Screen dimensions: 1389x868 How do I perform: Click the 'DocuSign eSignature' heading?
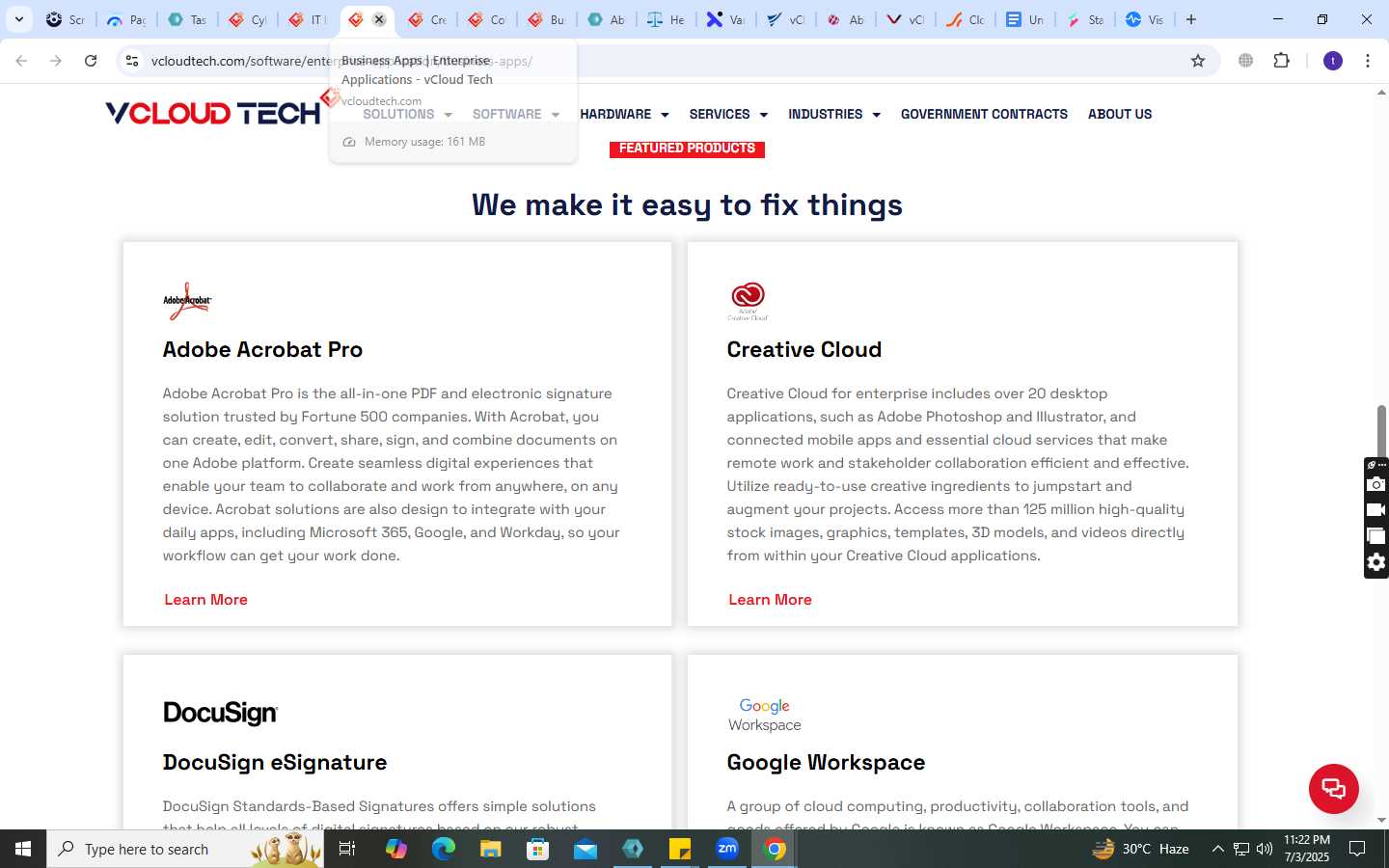coord(275,762)
